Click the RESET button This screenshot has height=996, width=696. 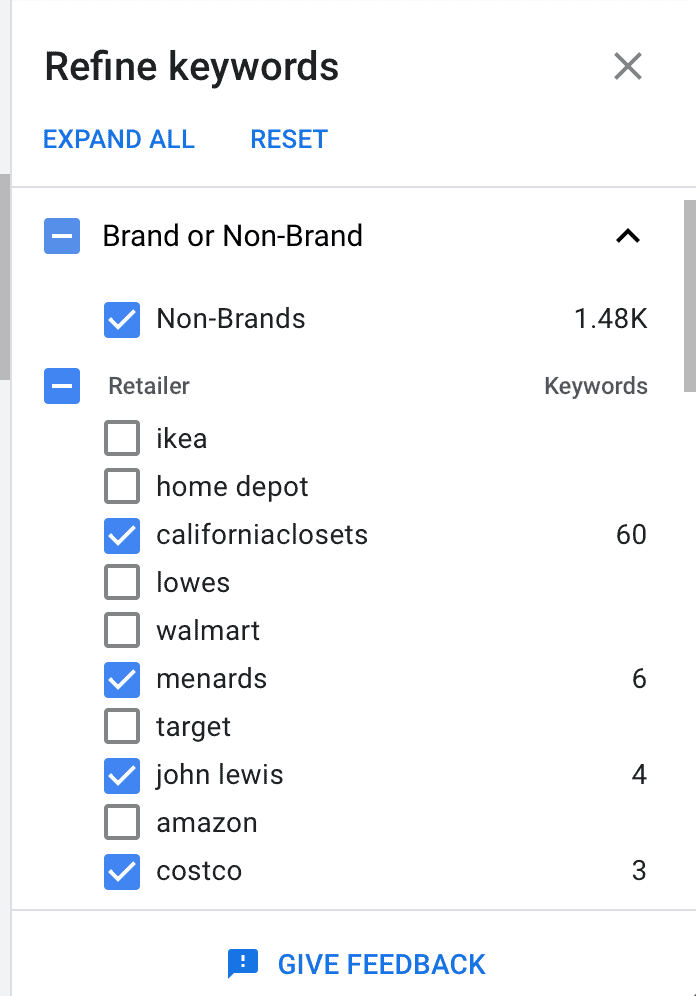289,139
